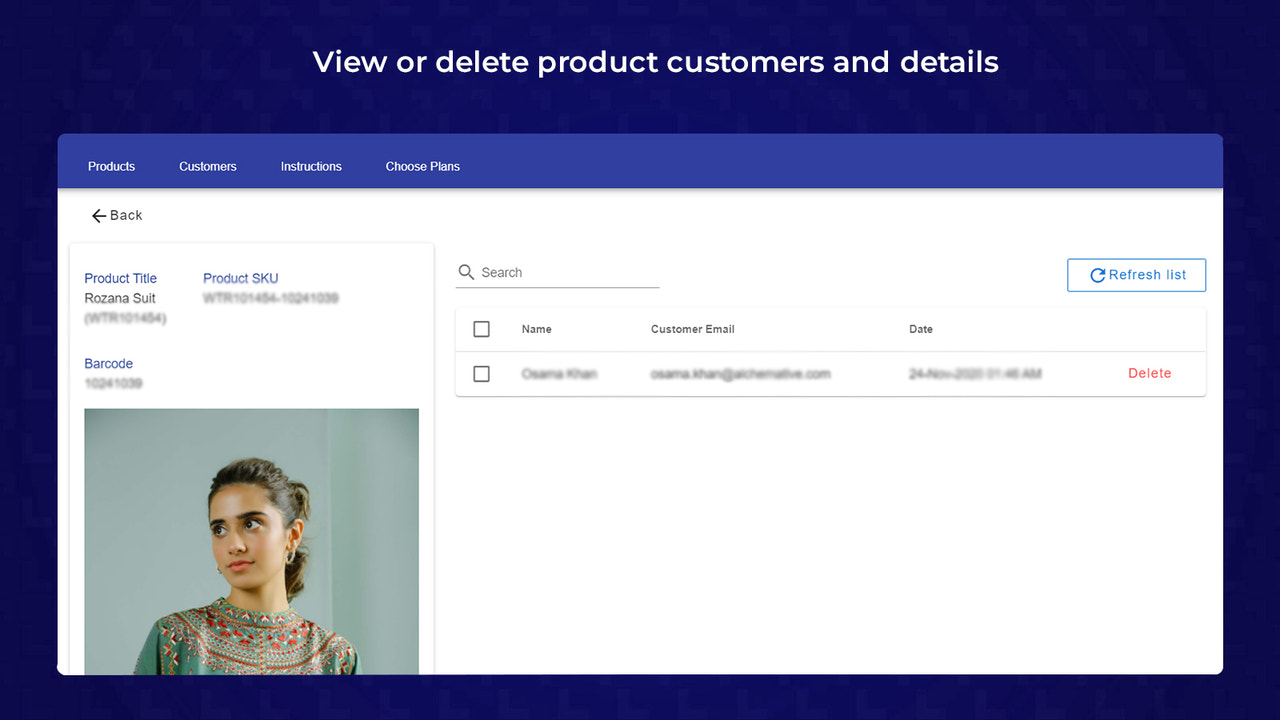Screen dimensions: 1280x720
Task: Select the Name column header
Action: coord(536,328)
